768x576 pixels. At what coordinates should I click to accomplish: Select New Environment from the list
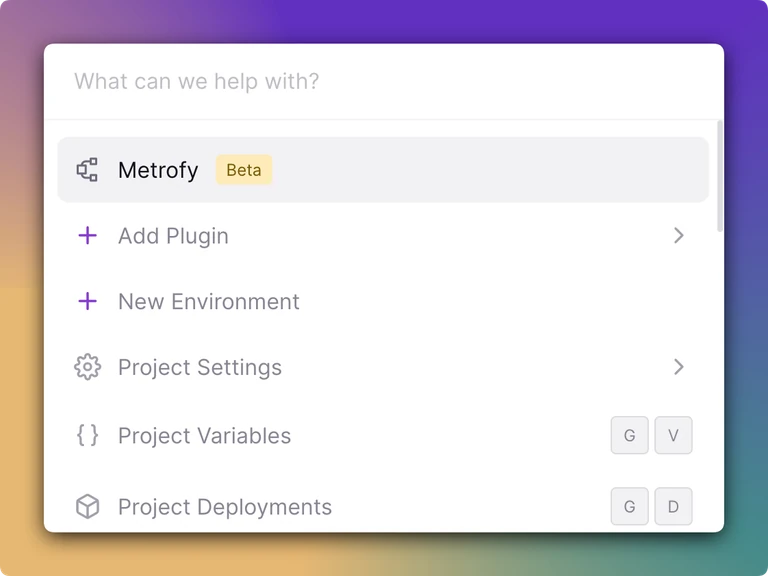[x=383, y=301]
